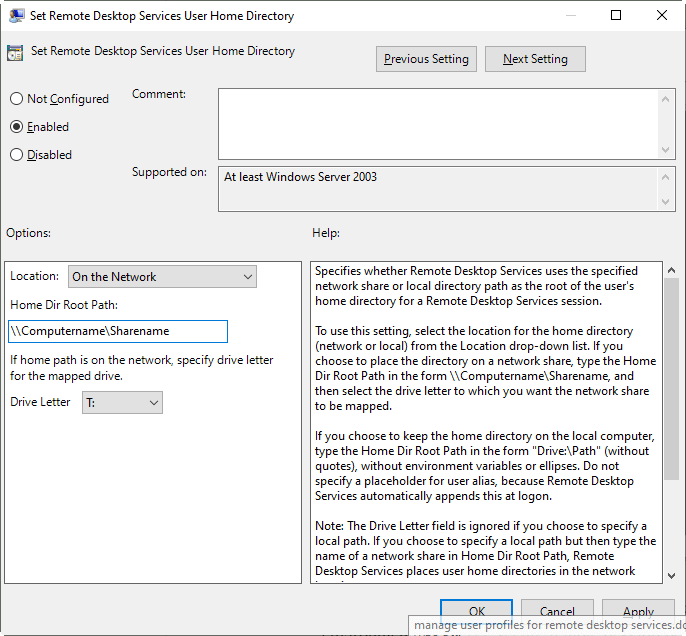Go to Previous Setting

click(426, 59)
